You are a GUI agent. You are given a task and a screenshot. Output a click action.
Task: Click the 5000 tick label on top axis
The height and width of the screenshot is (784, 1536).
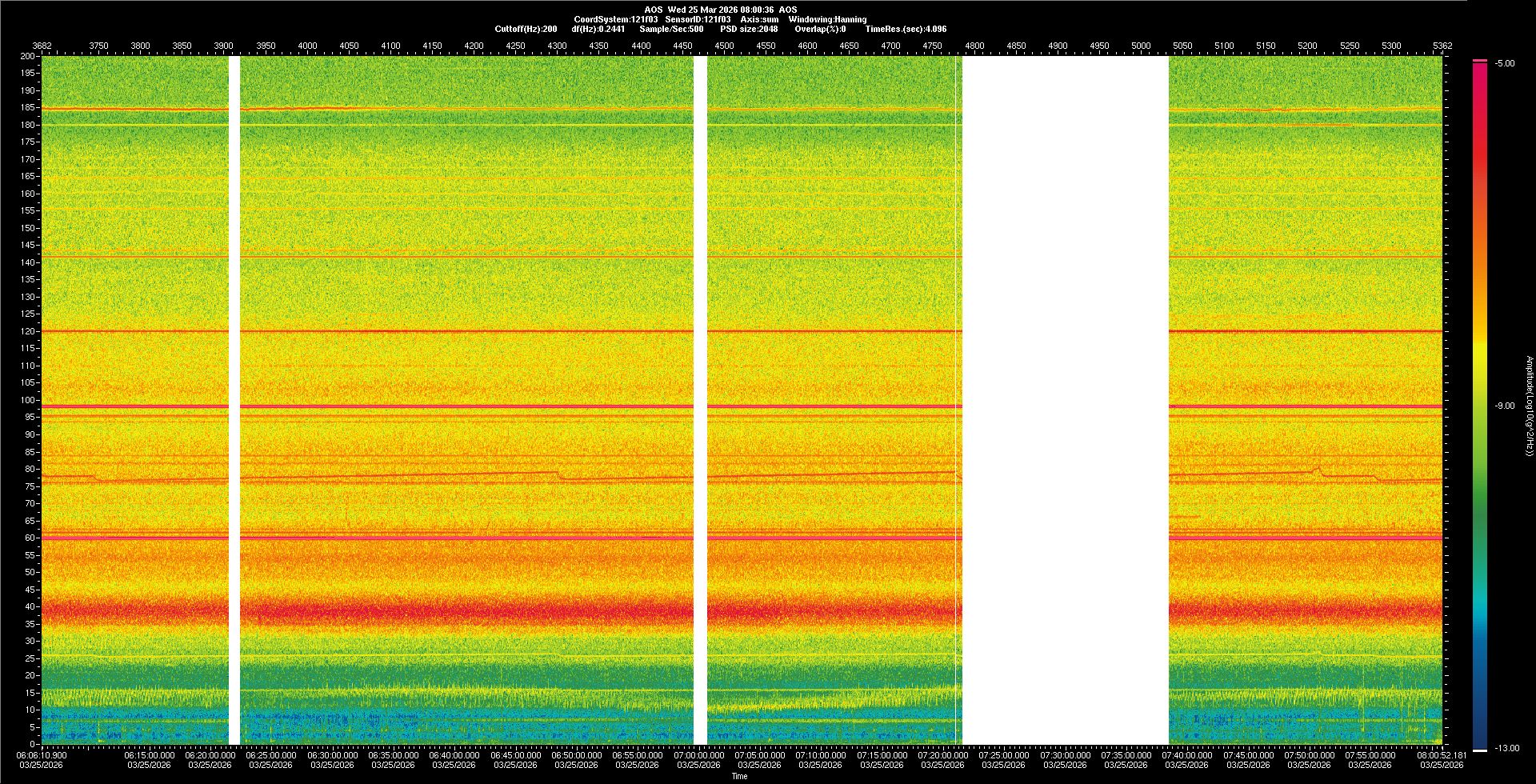click(x=1141, y=46)
